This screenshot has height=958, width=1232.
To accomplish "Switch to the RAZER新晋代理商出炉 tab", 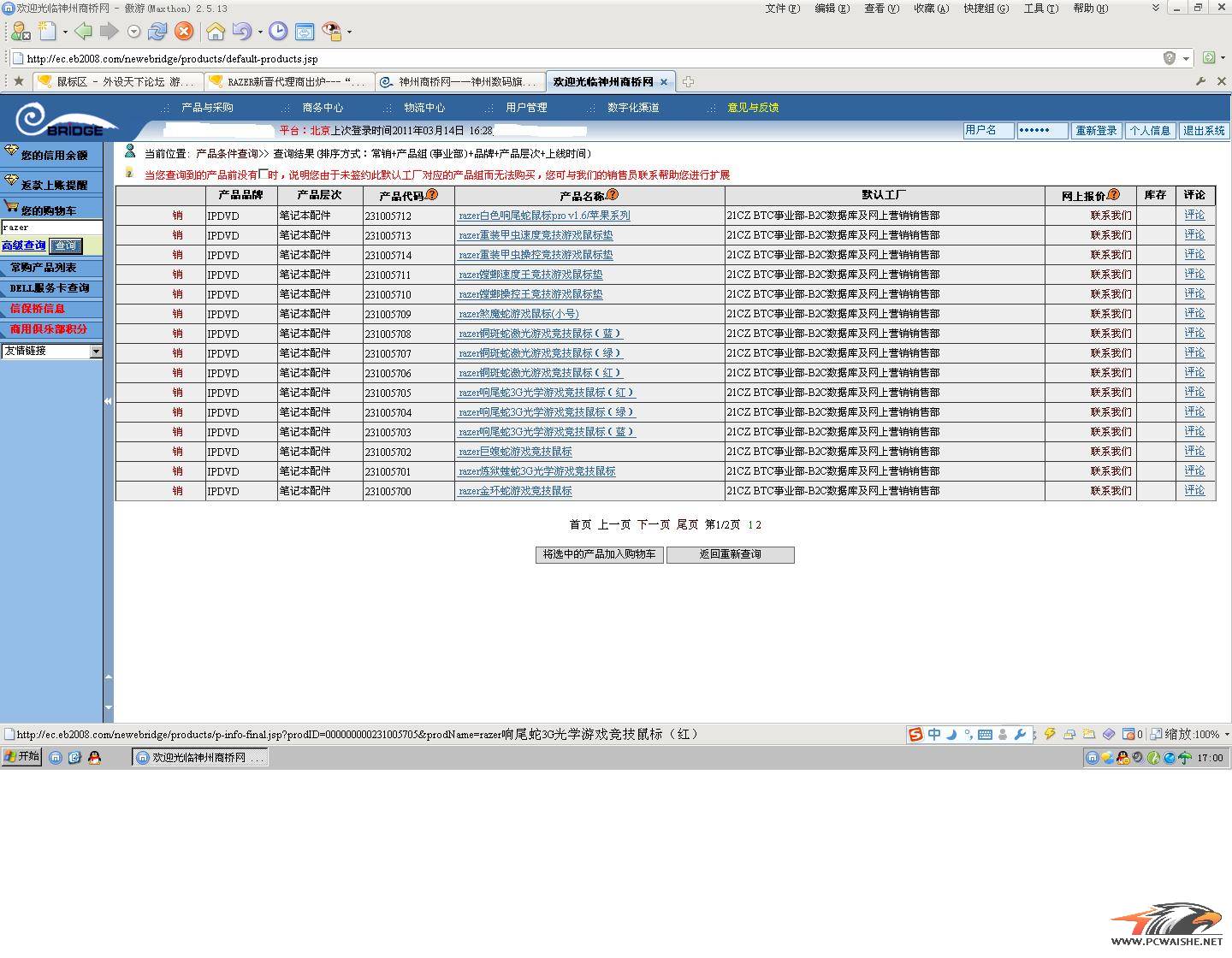I will [x=289, y=82].
